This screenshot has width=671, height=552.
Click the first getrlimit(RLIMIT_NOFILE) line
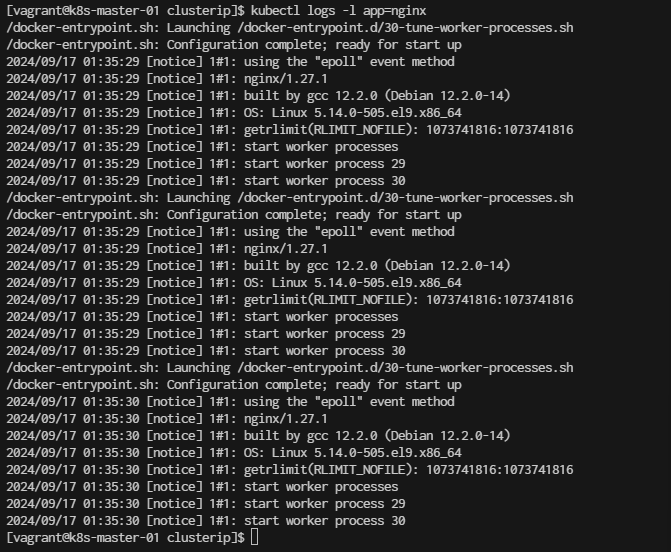(x=290, y=130)
